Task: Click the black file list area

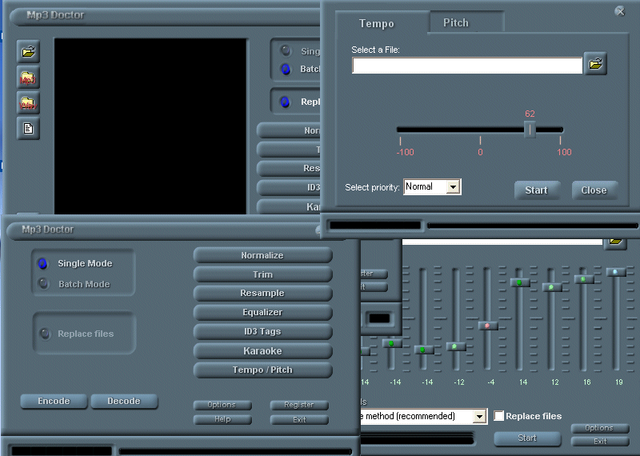Action: (150, 126)
